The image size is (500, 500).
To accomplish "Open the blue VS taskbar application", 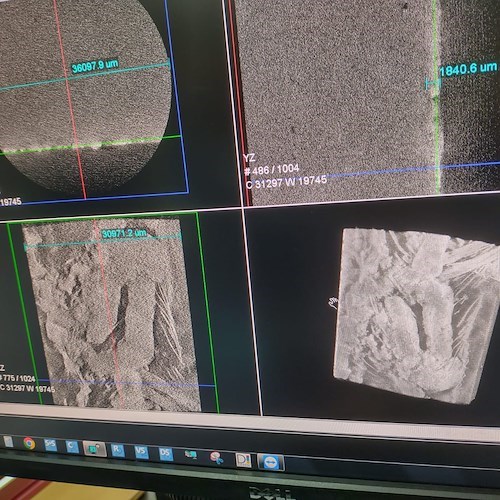I will (141, 452).
